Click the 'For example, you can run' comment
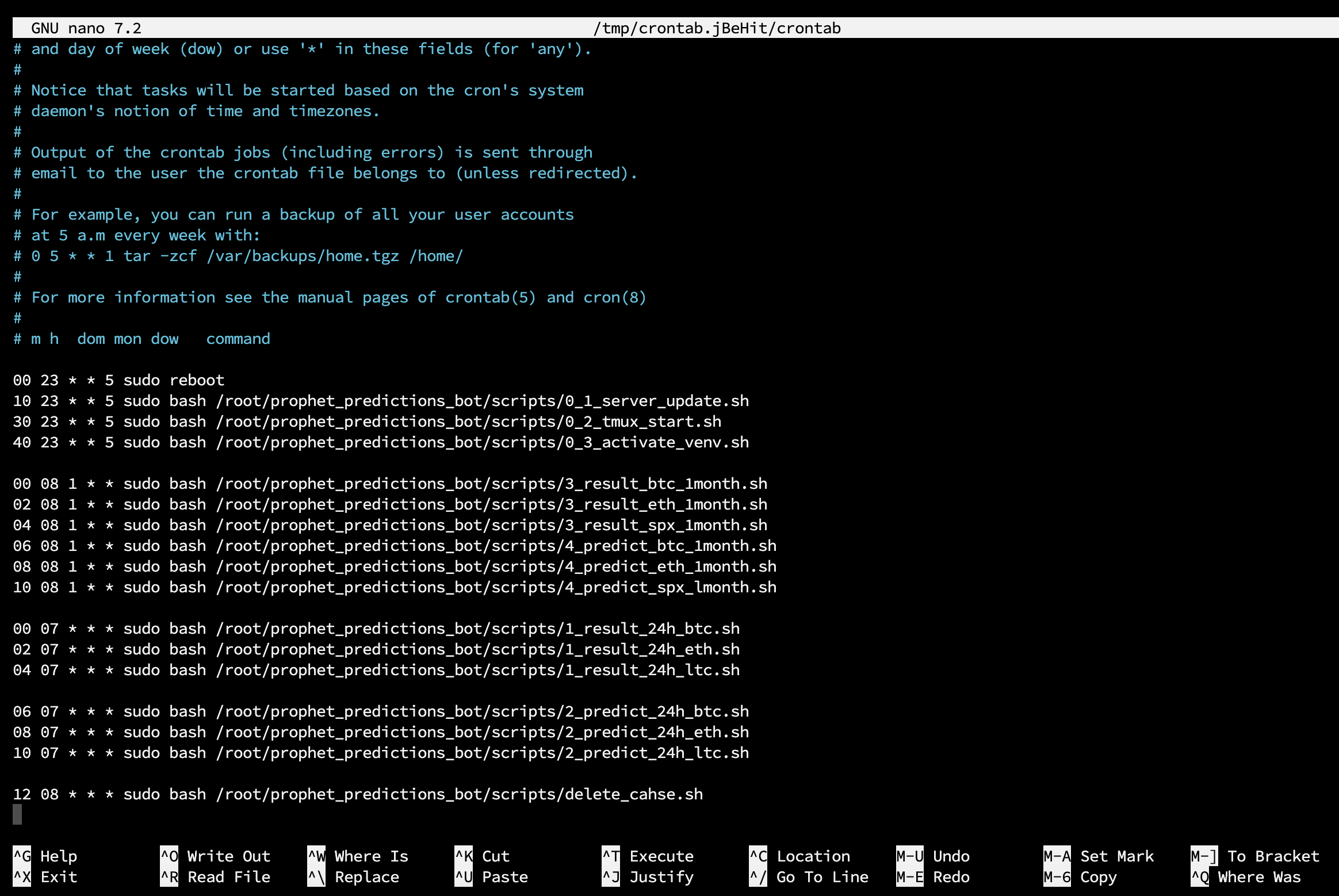The height and width of the screenshot is (896, 1339). (x=293, y=215)
